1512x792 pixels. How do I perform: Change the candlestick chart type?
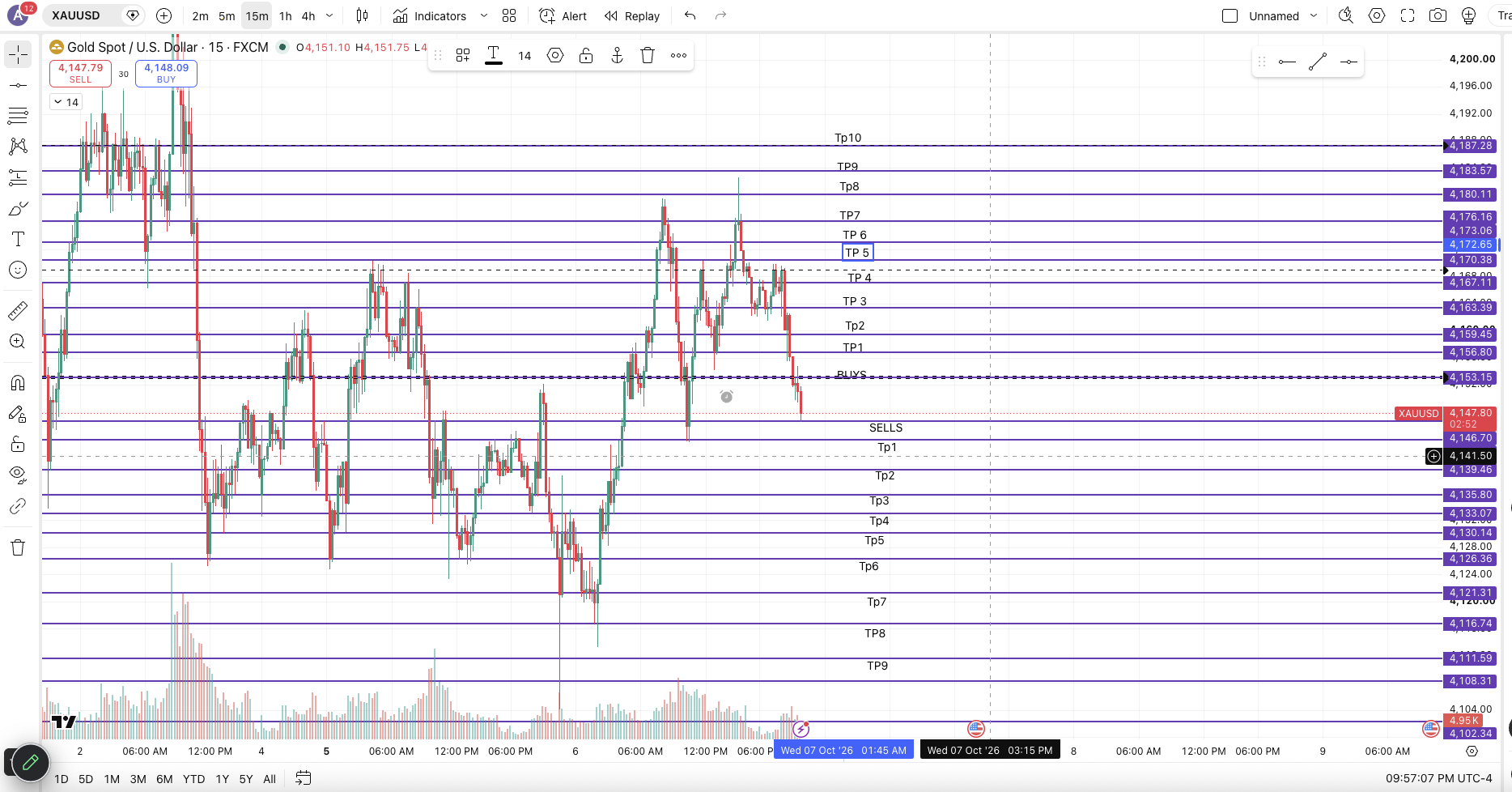[x=363, y=15]
